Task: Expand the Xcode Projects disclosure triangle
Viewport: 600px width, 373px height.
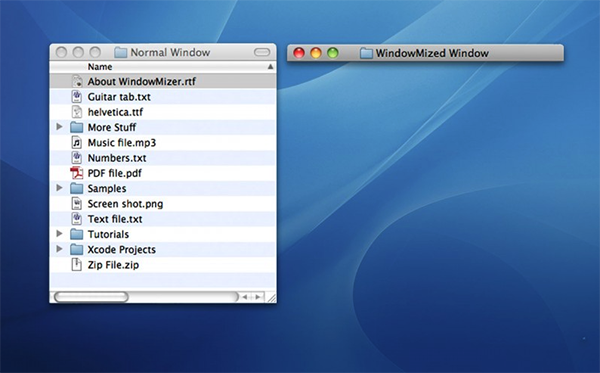Action: [59, 249]
